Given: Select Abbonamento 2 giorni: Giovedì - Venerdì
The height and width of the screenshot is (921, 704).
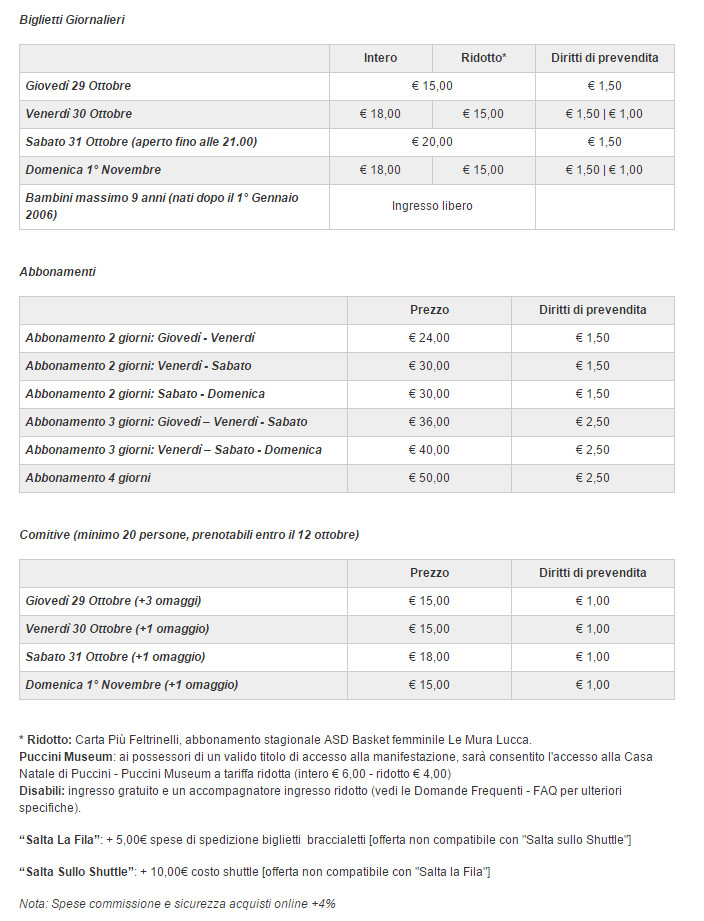Looking at the screenshot, I should click(140, 338).
